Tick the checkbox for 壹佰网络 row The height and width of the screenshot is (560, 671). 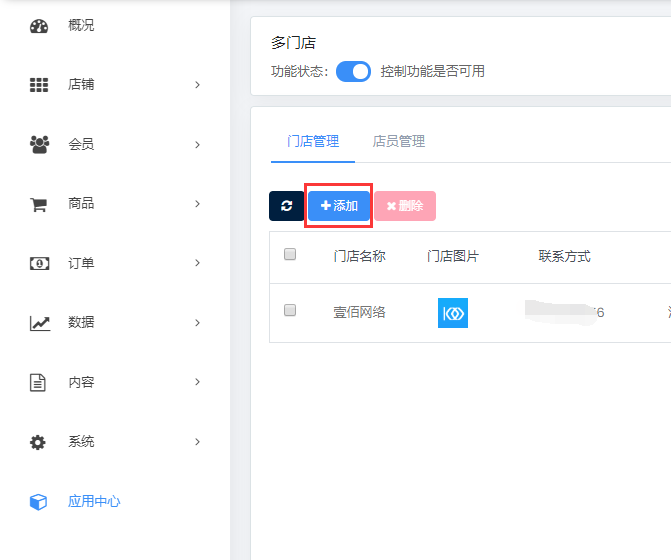[290, 311]
